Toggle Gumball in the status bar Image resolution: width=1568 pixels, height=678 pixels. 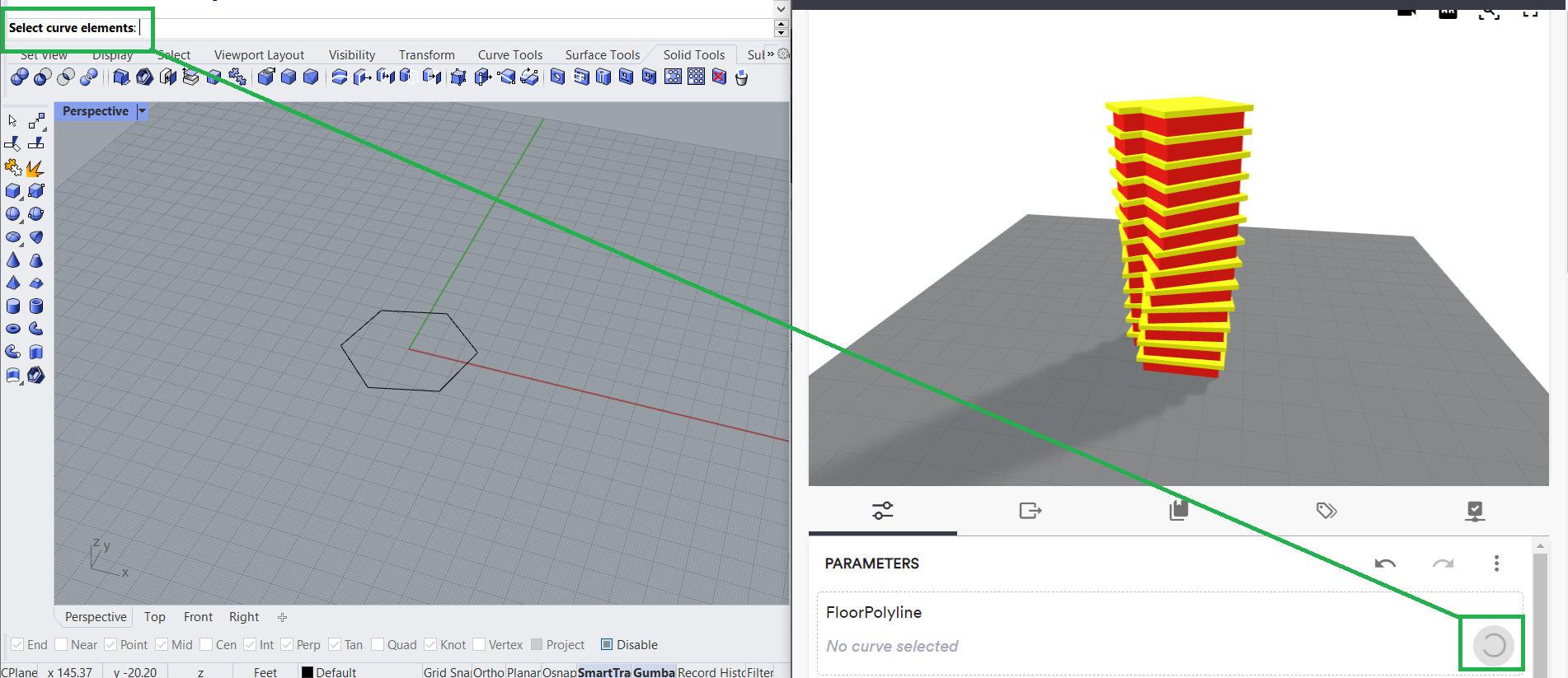pos(654,671)
